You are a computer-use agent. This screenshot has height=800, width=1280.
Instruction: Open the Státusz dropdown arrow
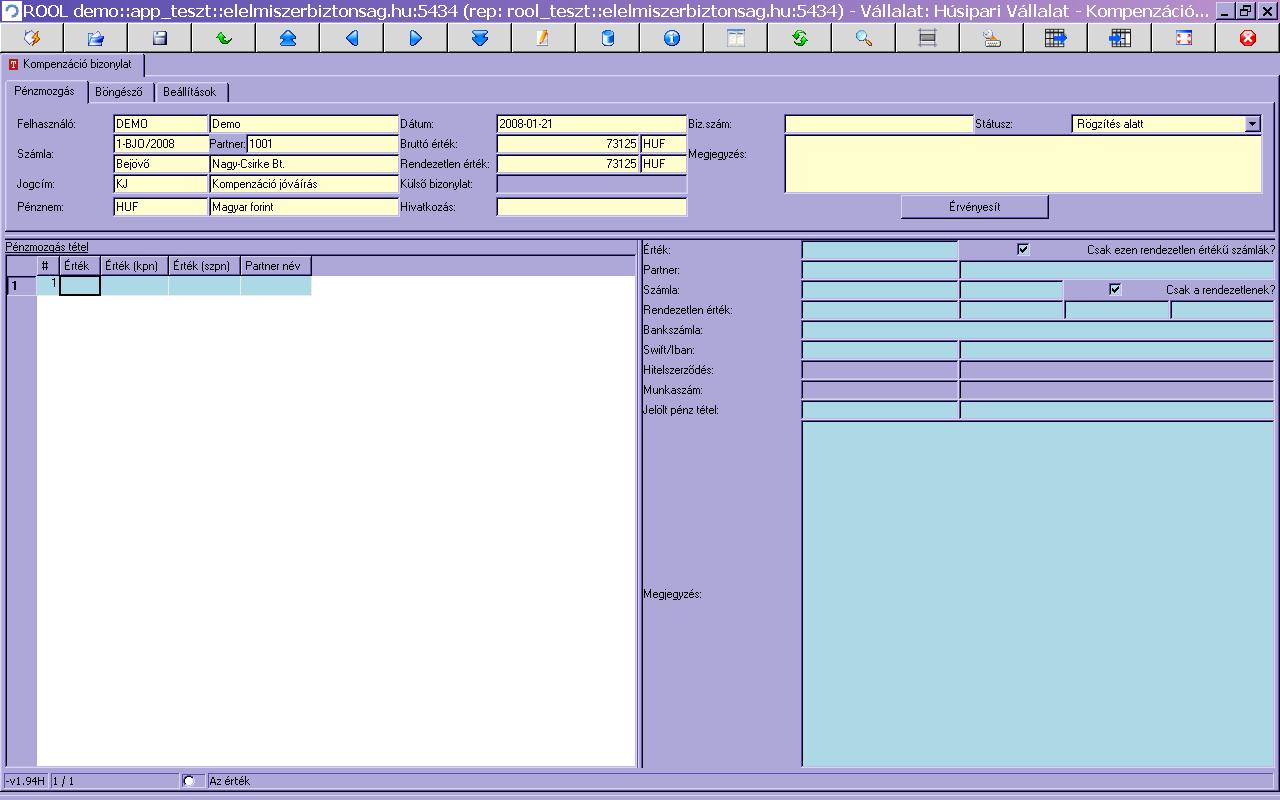[x=1252, y=124]
